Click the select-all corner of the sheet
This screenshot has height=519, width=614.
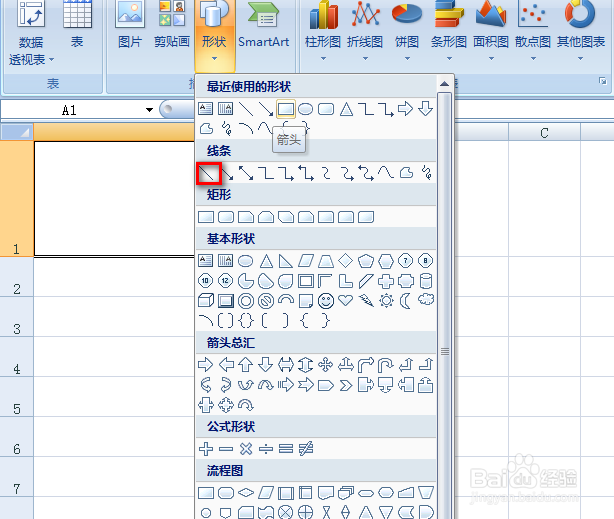pos(17,132)
